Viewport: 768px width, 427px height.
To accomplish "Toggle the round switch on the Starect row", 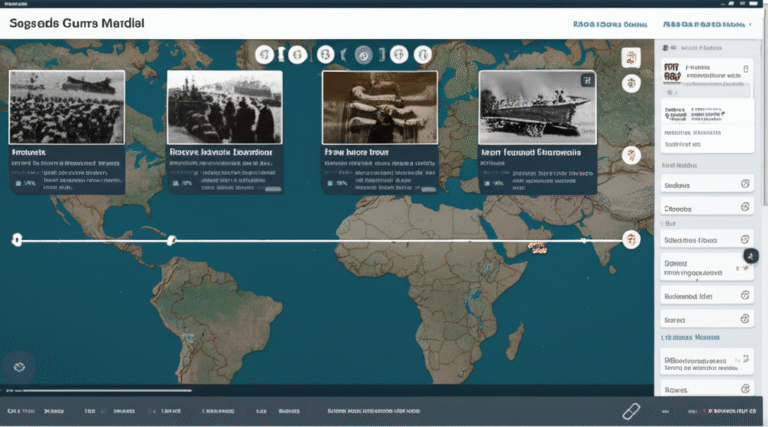I will click(744, 319).
